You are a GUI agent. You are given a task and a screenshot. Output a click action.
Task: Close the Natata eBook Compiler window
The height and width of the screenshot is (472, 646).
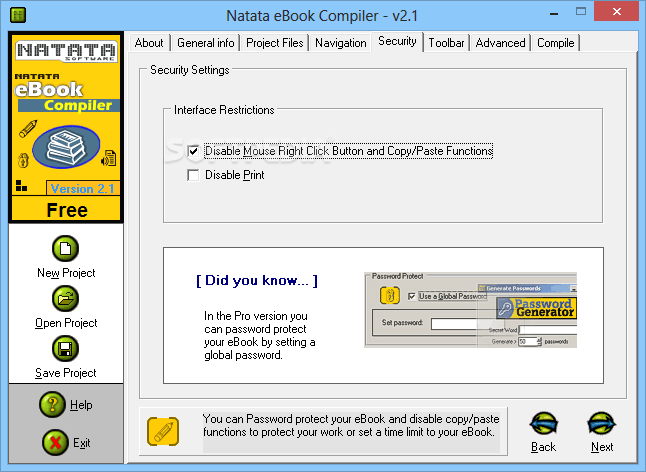(x=617, y=12)
